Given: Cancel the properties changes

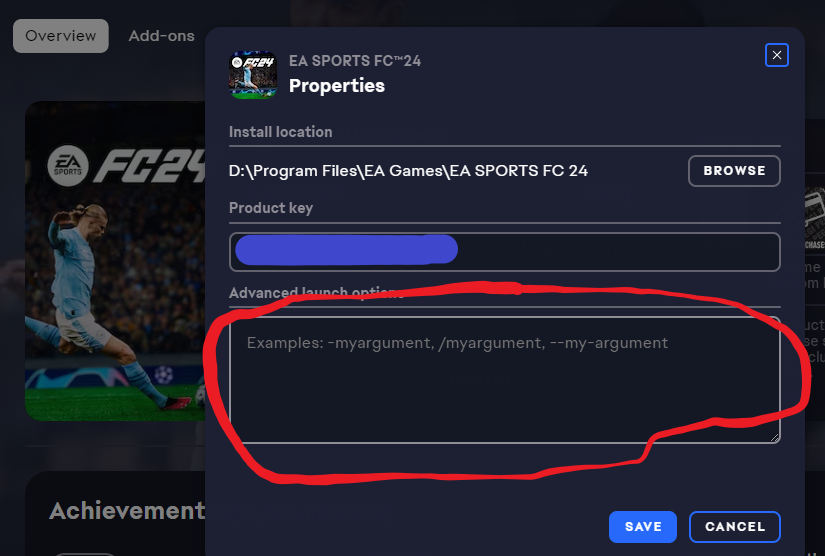Looking at the screenshot, I should point(735,527).
